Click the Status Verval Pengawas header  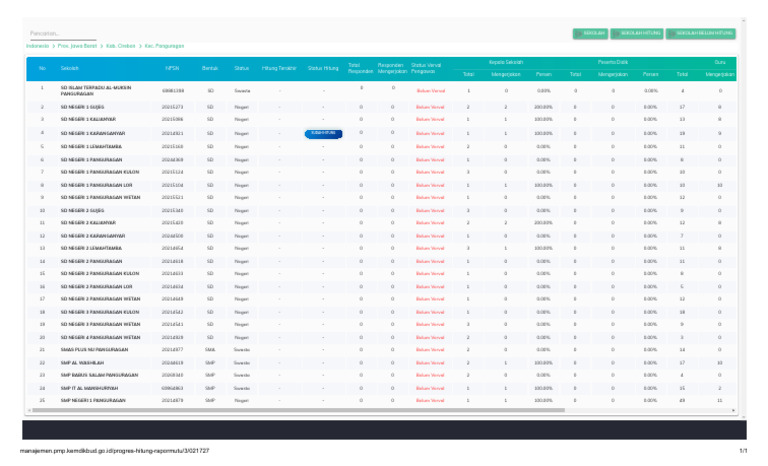pos(426,68)
